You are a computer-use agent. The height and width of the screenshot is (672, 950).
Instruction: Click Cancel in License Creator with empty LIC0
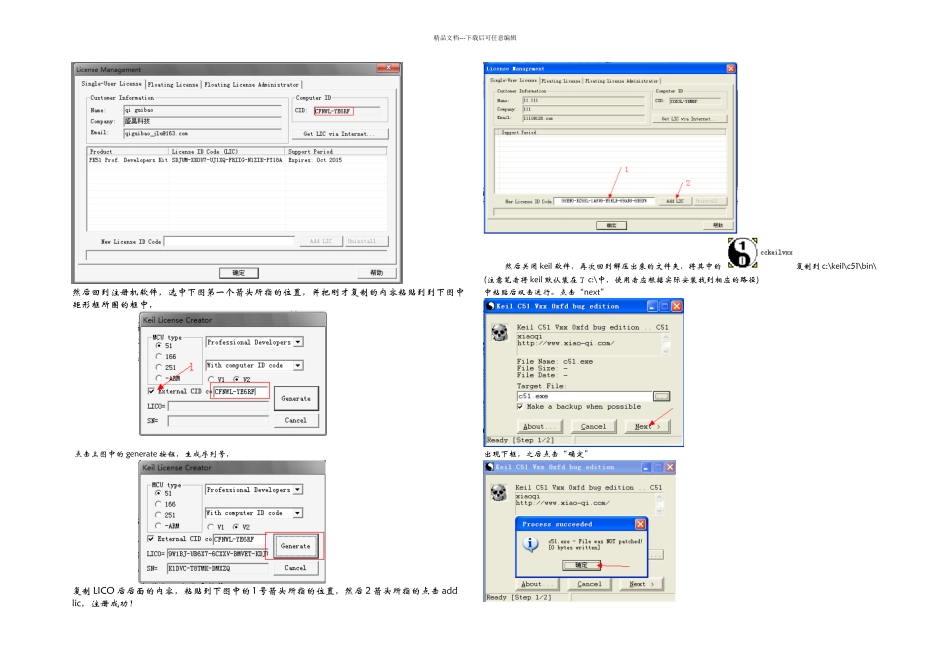click(x=296, y=421)
